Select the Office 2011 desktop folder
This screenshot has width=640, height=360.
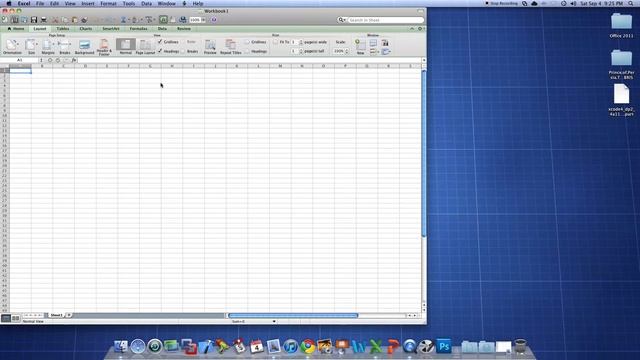[x=621, y=26]
